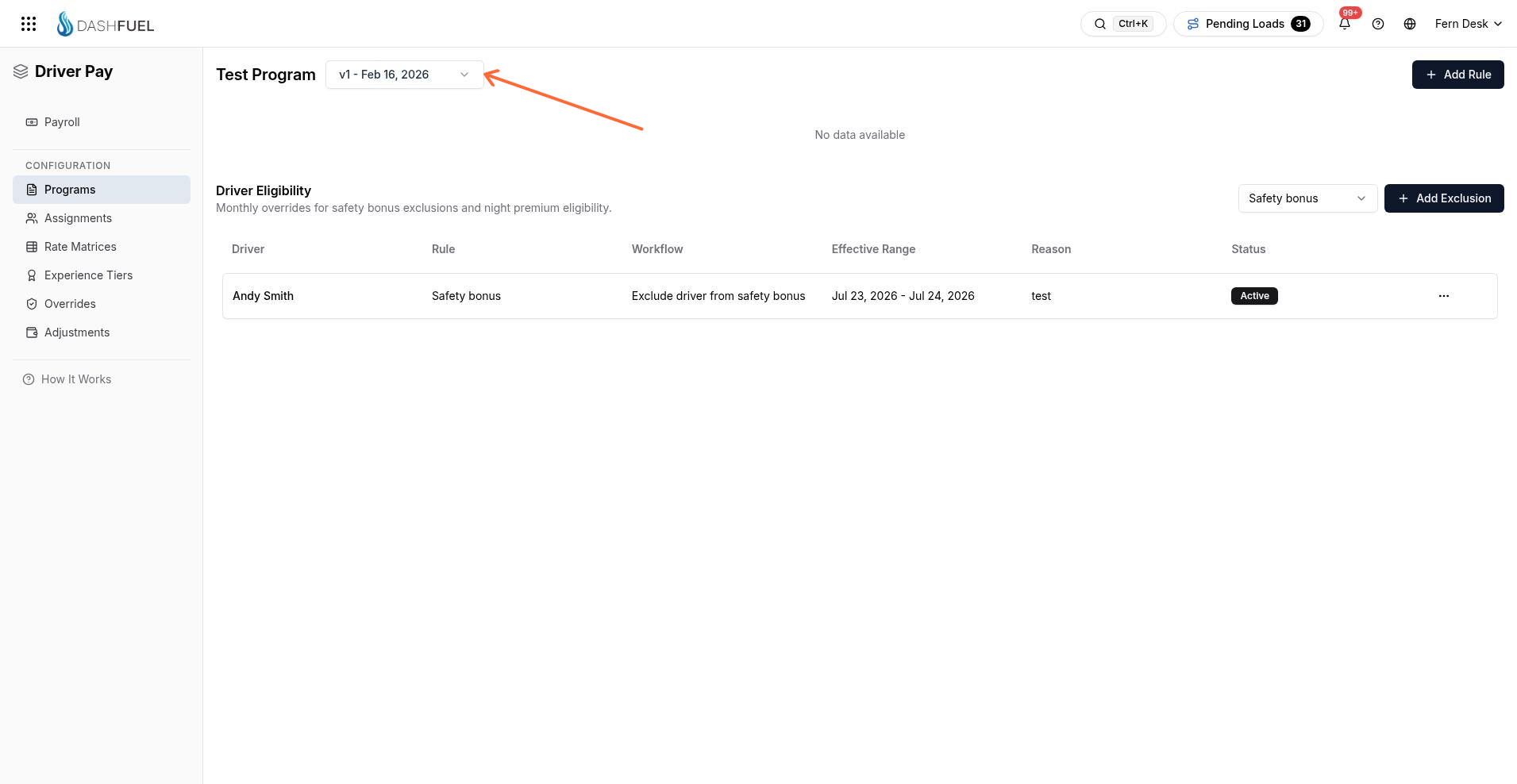The height and width of the screenshot is (784, 1517).
Task: Click 'Exclude driver from safety bonus' cell
Action: click(x=718, y=296)
